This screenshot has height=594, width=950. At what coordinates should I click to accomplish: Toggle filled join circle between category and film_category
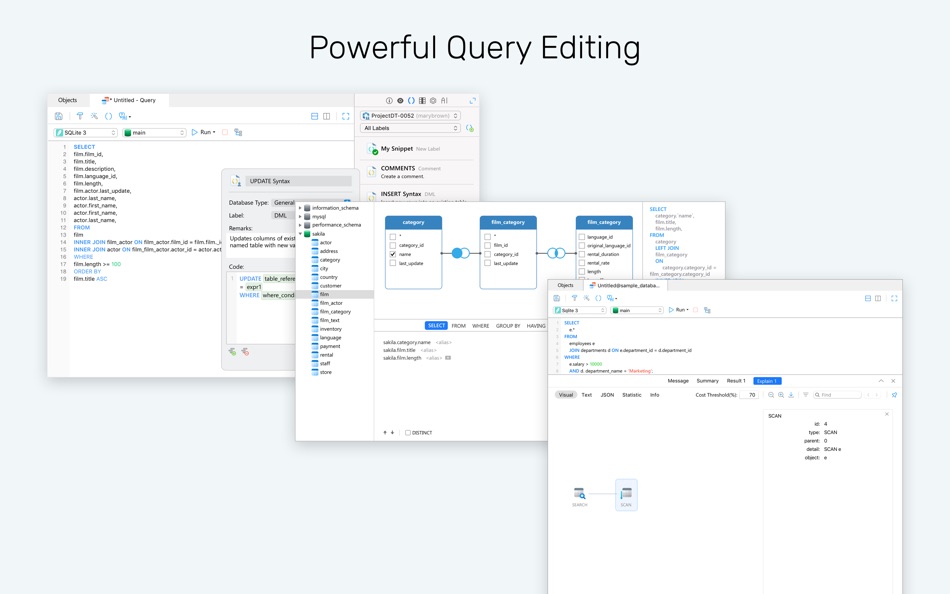point(457,253)
